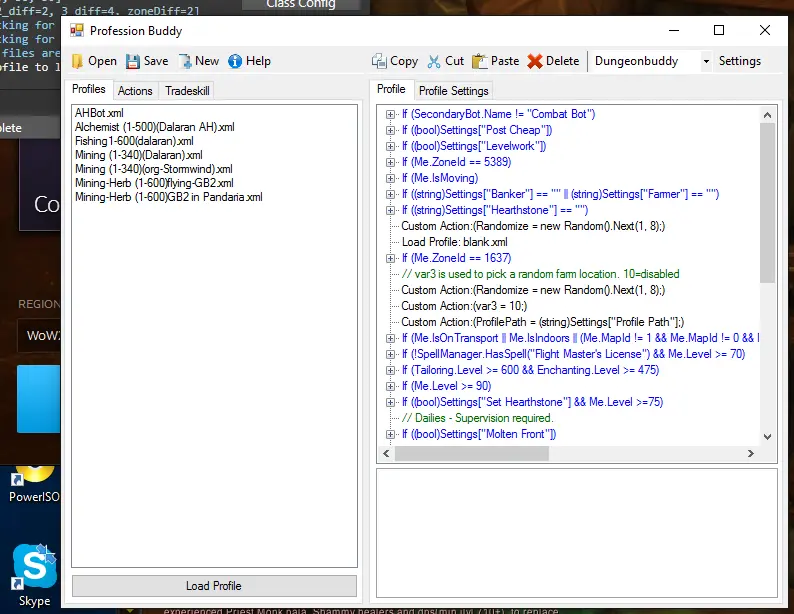Select the ProfilePath custom action row
This screenshot has height=614, width=794.
click(543, 322)
